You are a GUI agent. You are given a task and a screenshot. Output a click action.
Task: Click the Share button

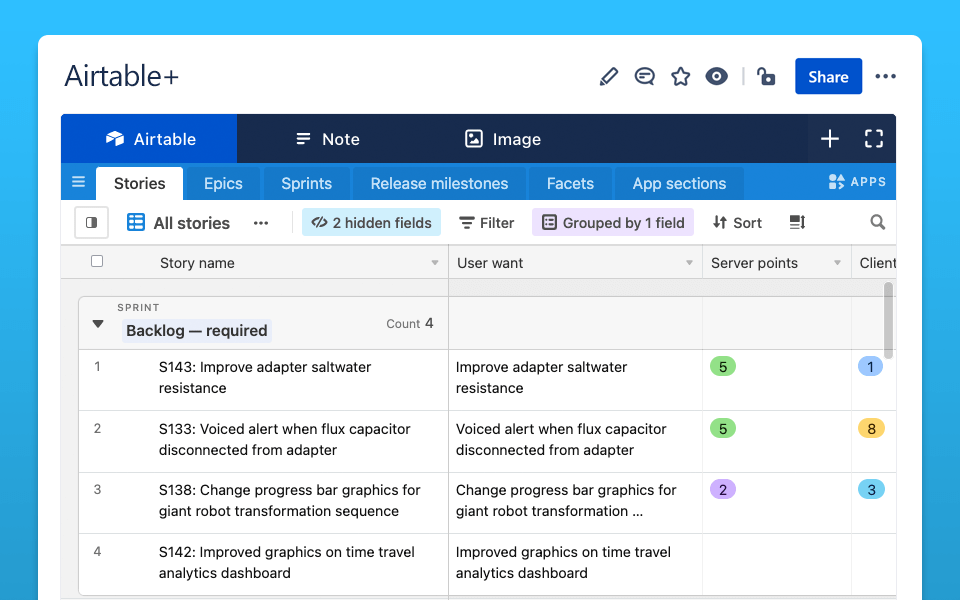pos(828,76)
